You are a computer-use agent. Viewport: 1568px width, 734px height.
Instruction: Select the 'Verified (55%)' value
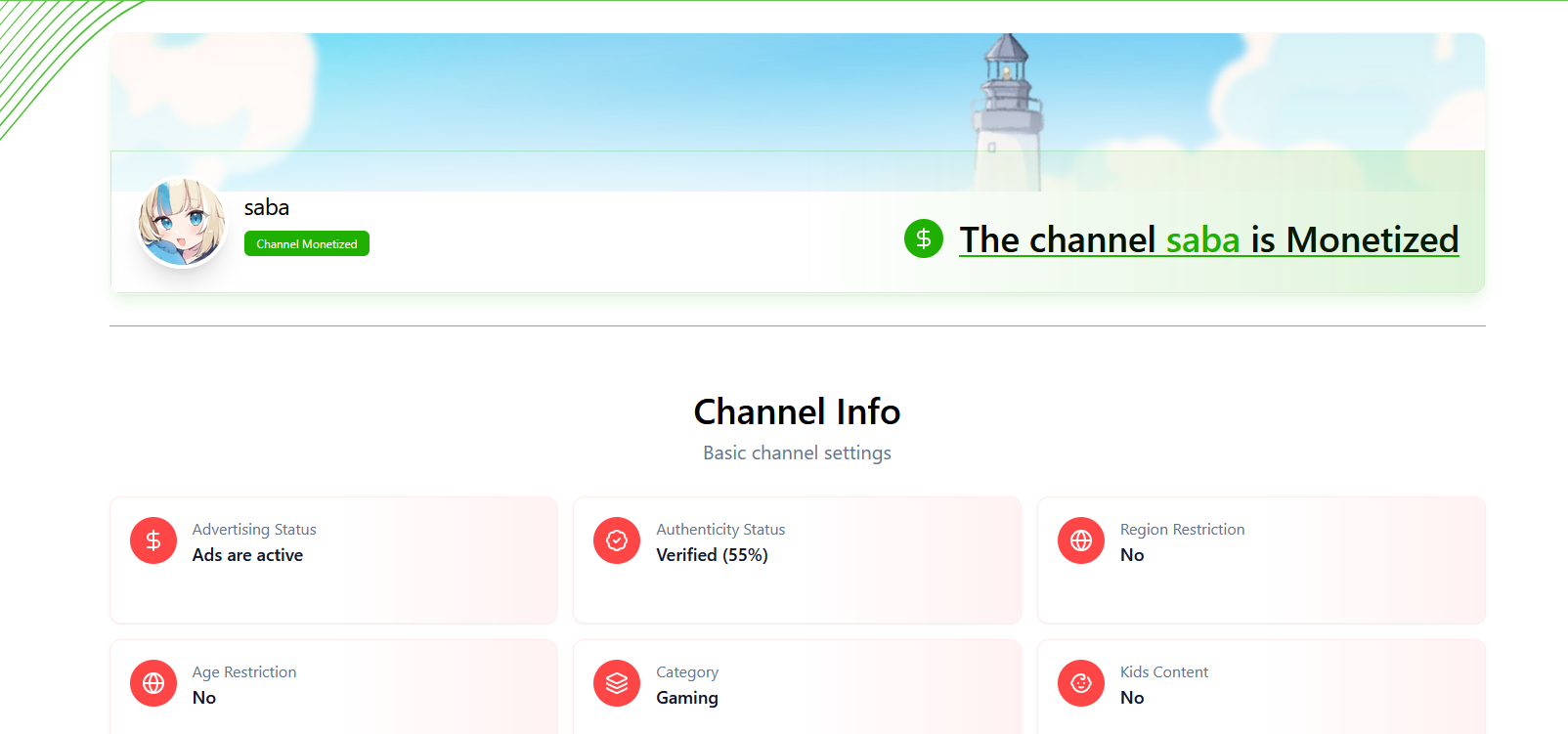[712, 554]
